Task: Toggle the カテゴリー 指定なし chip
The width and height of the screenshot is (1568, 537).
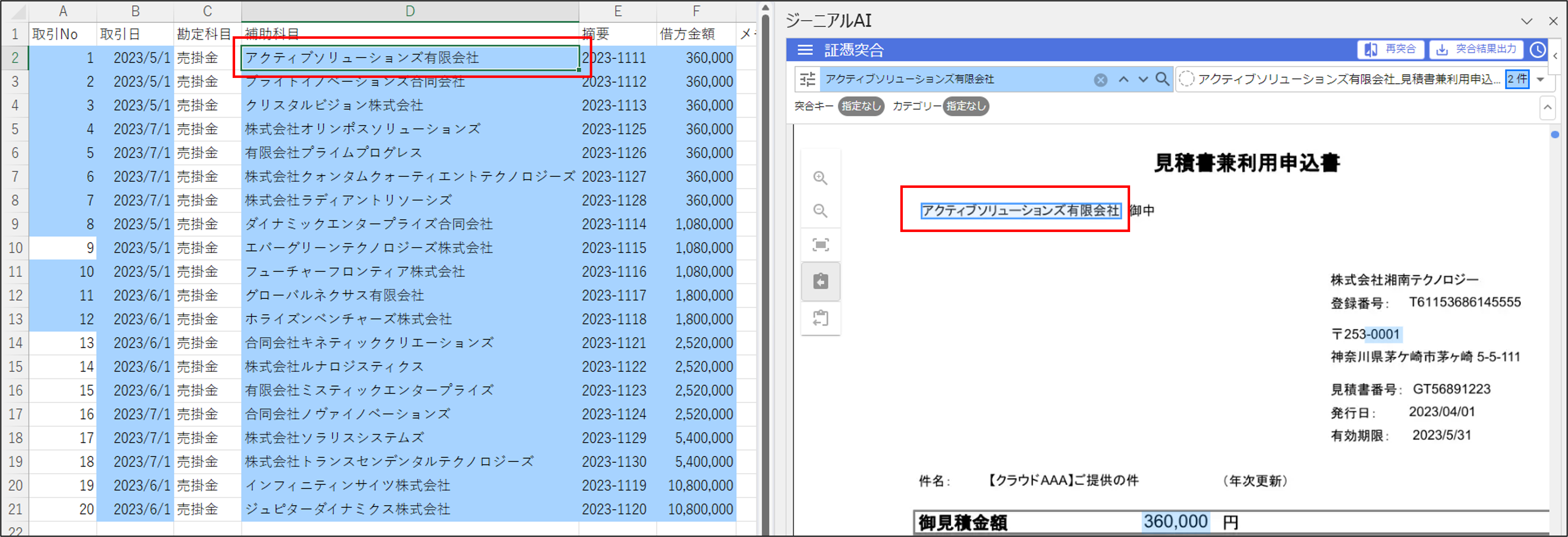Action: point(965,106)
